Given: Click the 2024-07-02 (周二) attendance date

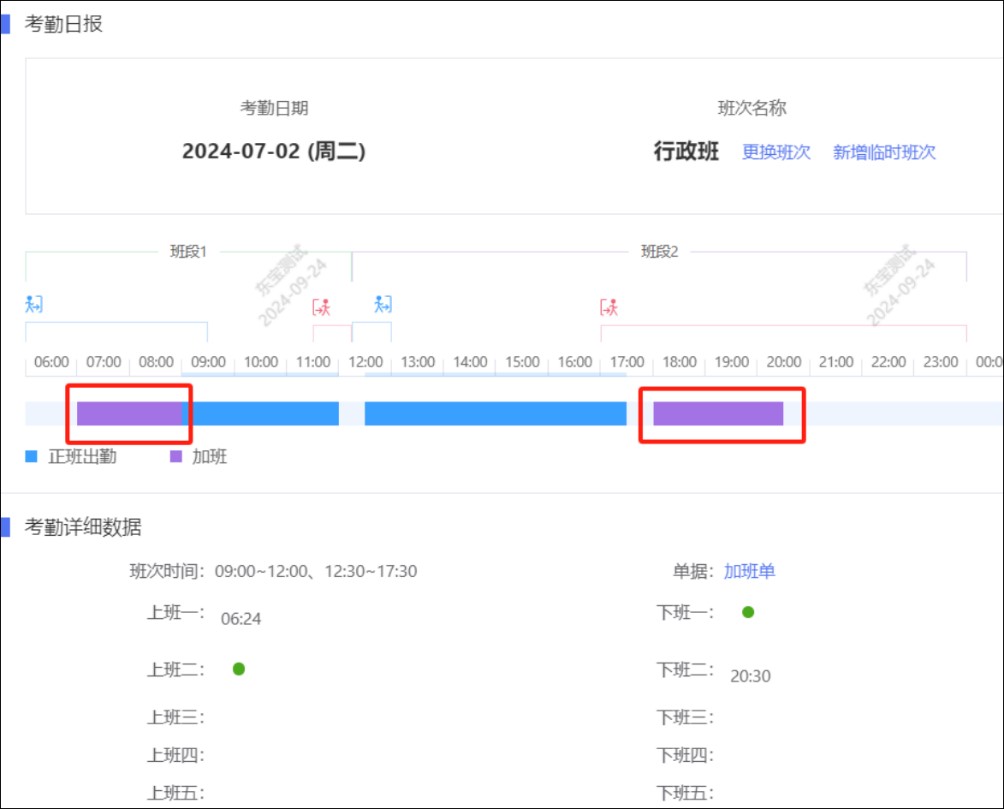Looking at the screenshot, I should [x=274, y=152].
